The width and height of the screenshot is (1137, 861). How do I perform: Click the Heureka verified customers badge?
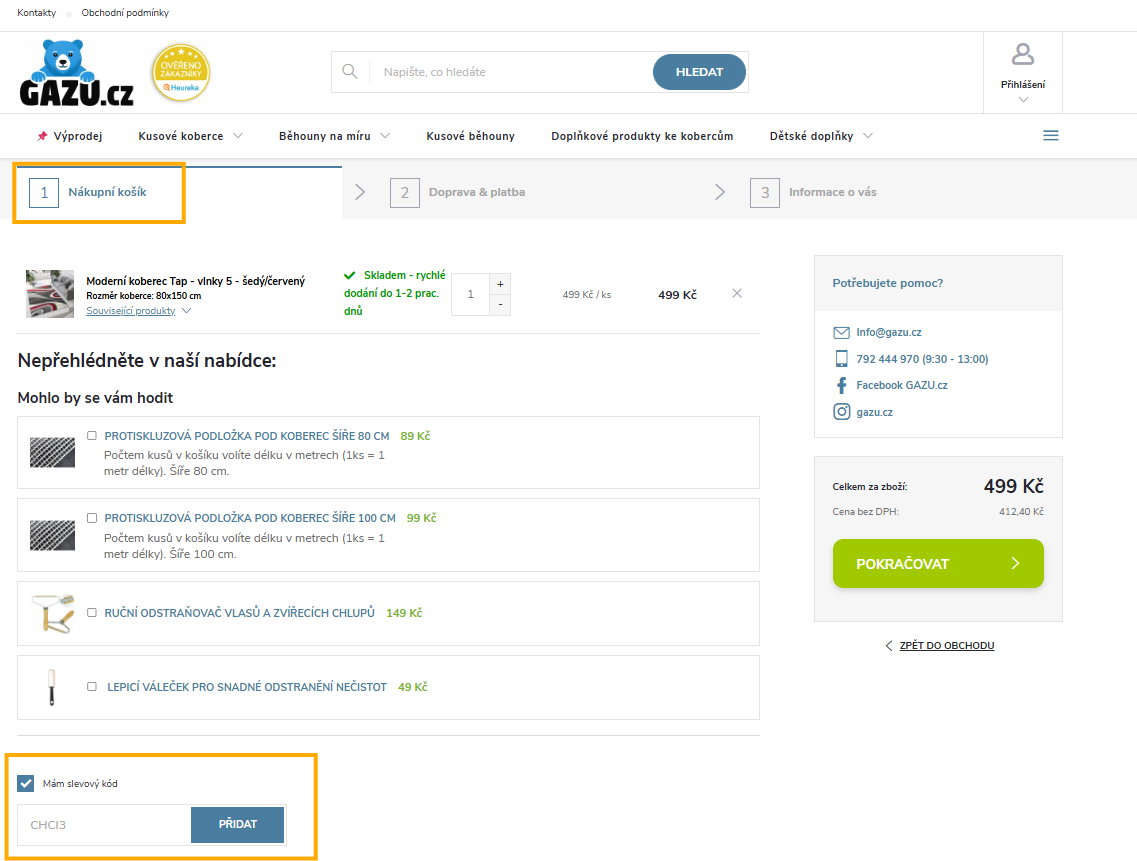point(181,73)
